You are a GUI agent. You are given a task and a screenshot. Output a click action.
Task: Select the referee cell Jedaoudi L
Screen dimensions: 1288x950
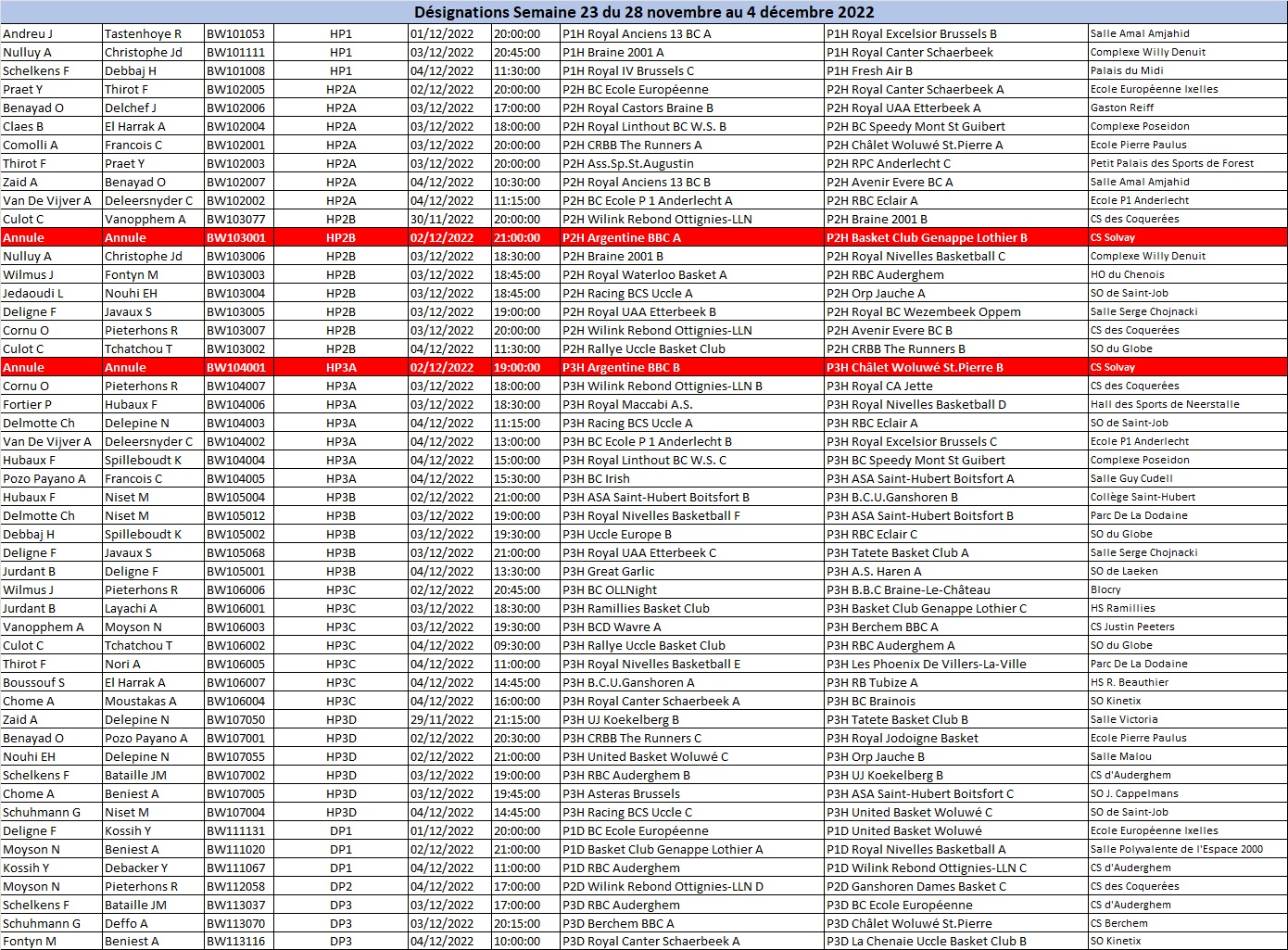[x=33, y=294]
